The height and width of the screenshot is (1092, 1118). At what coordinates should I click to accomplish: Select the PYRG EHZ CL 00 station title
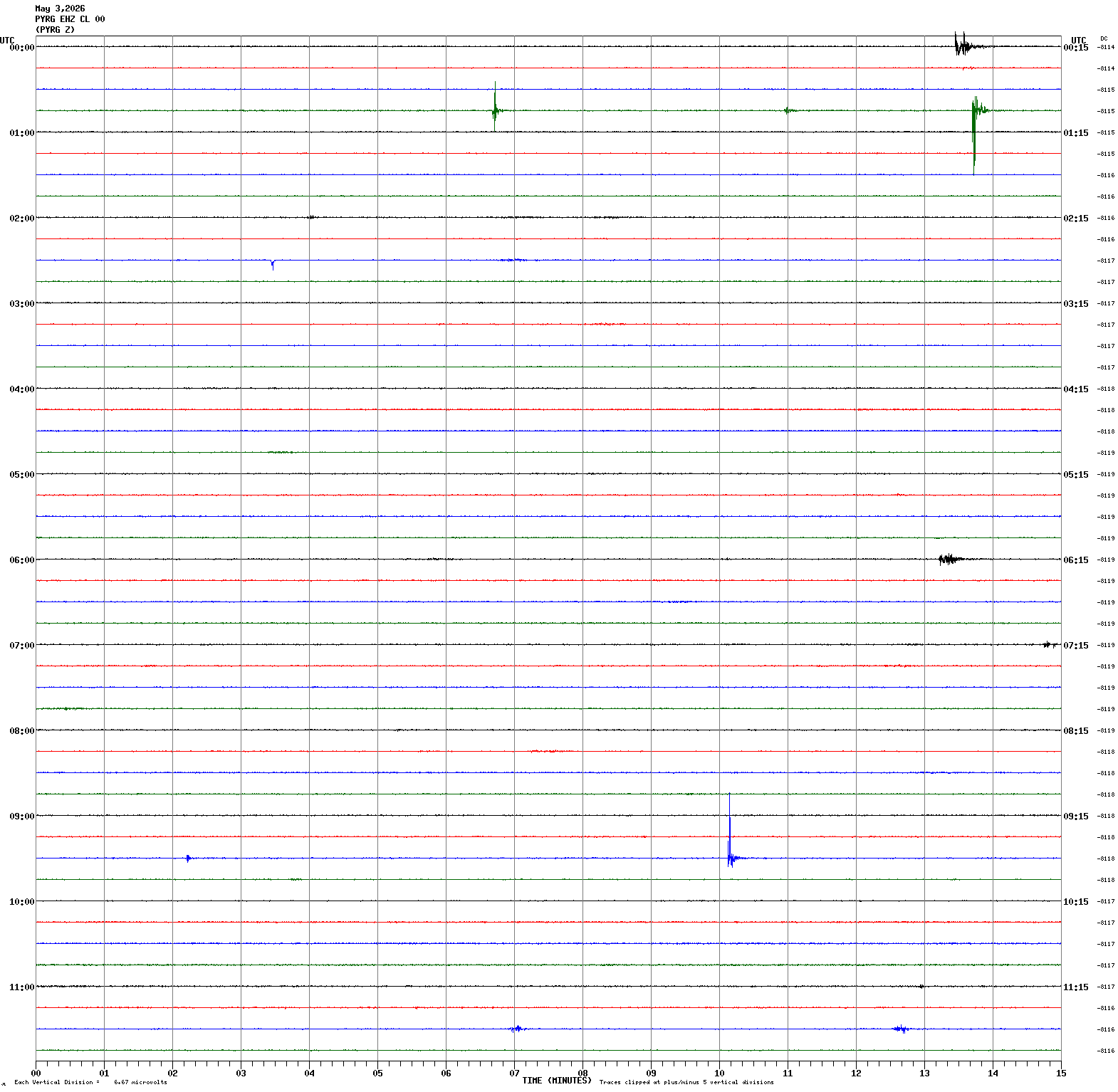[70, 19]
